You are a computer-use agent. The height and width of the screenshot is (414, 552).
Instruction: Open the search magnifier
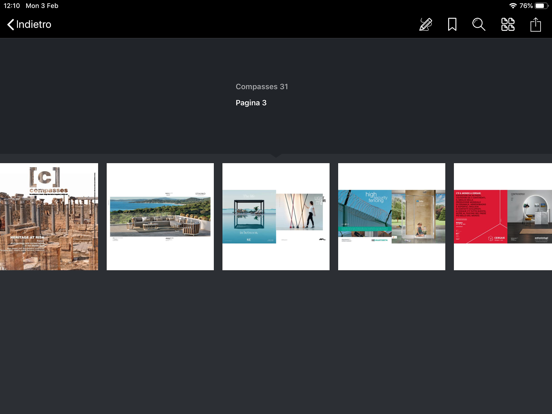click(x=479, y=25)
